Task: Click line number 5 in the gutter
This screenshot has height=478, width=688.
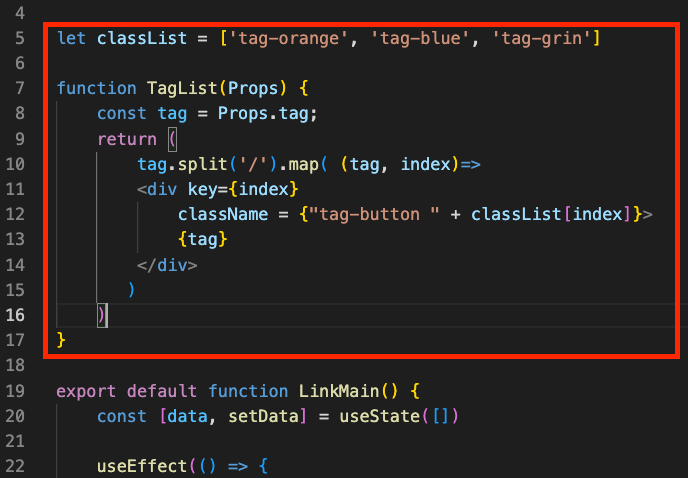Action: pyautogui.click(x=20, y=38)
